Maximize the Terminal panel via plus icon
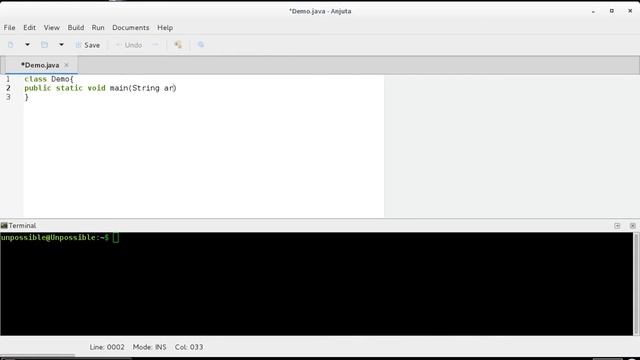Screen dimensions: 640x360 617,226
